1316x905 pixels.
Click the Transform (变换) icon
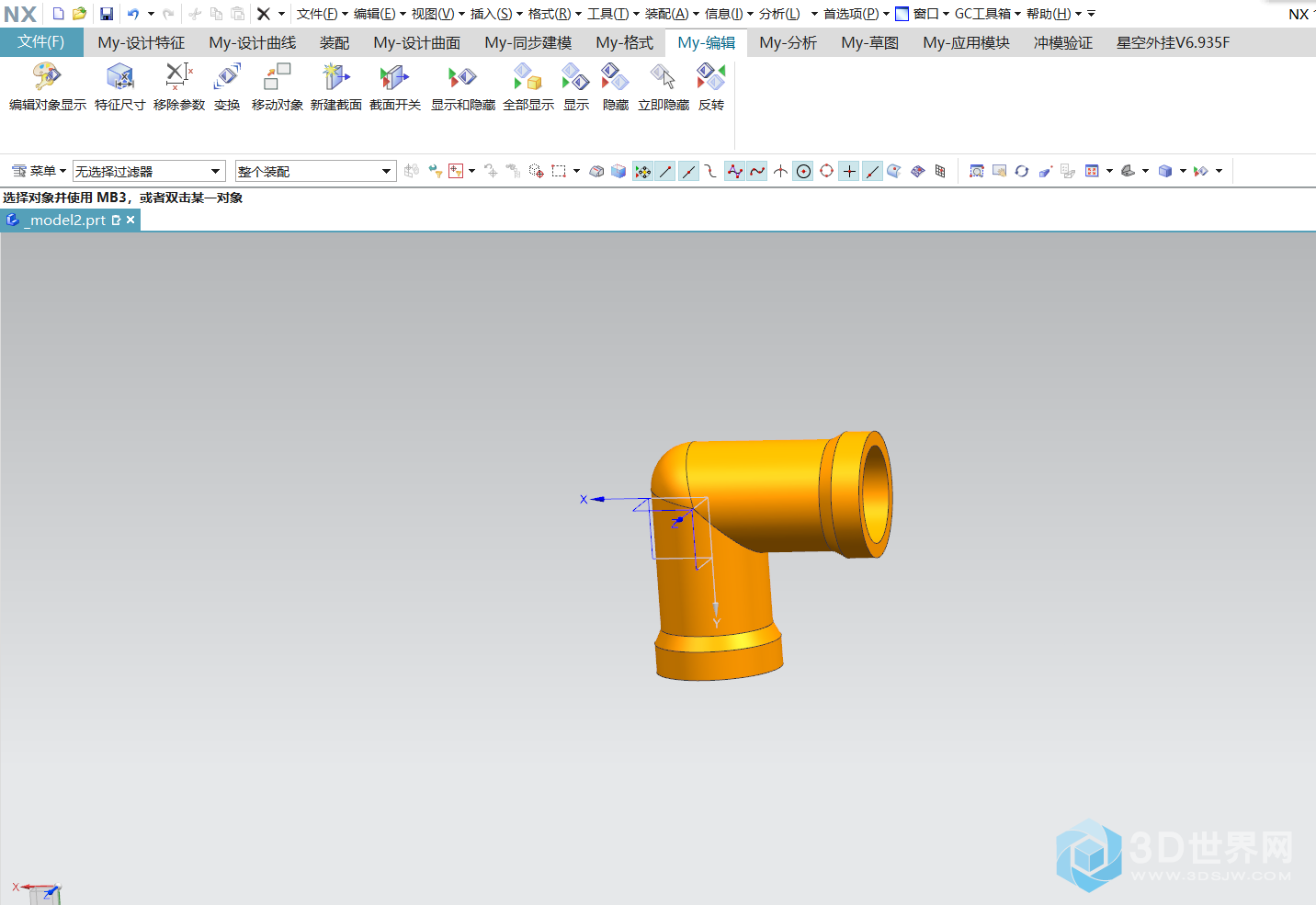227,85
